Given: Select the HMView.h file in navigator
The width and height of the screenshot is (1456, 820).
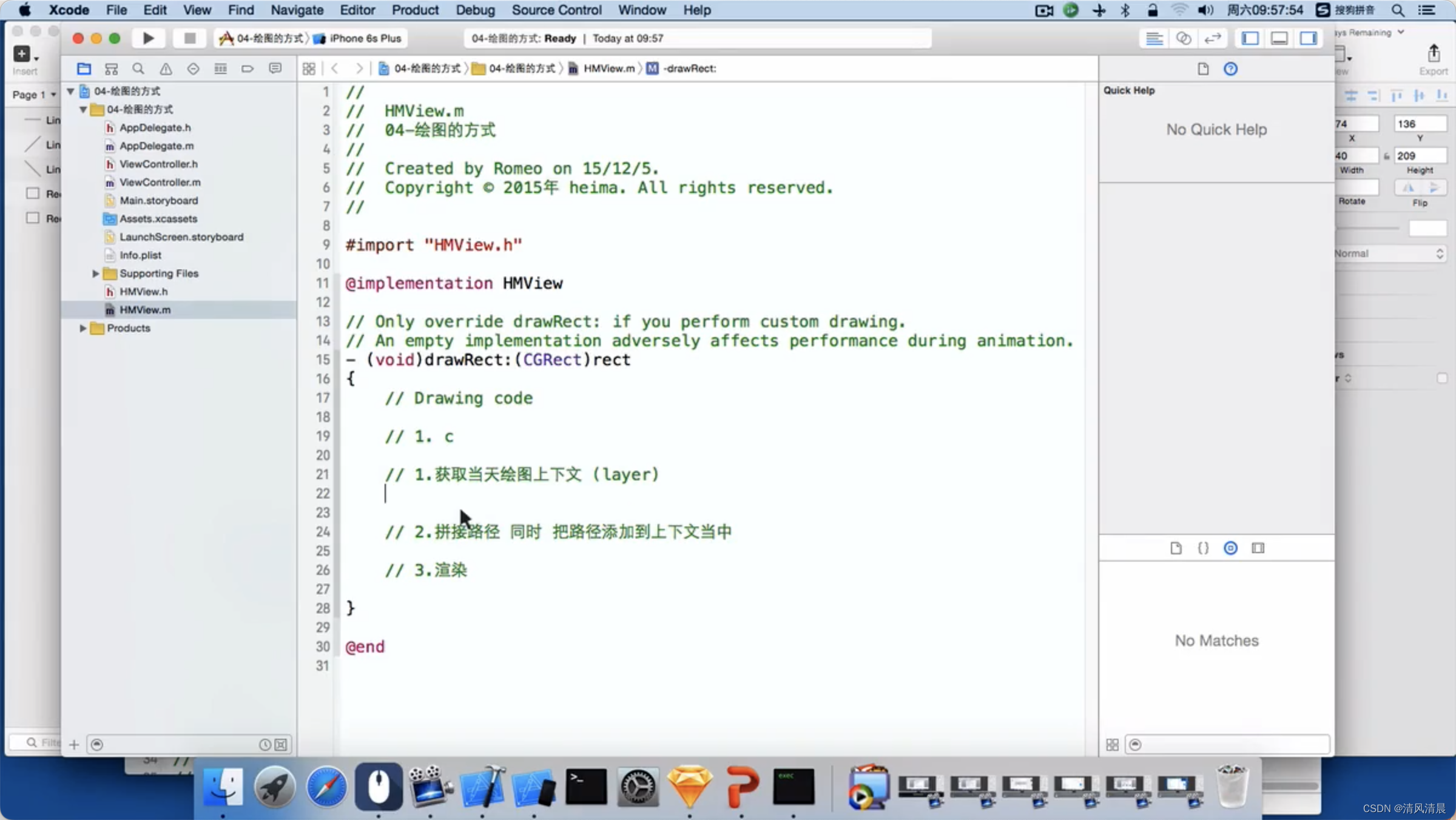Looking at the screenshot, I should coord(143,291).
